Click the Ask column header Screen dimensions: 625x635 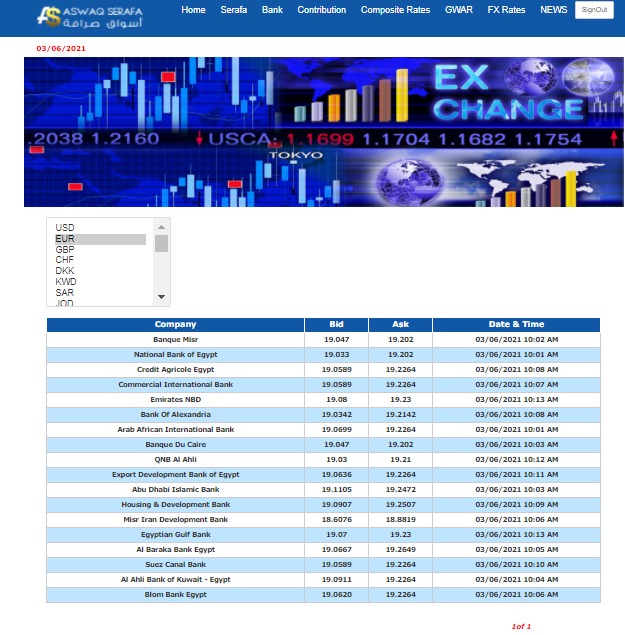(400, 324)
